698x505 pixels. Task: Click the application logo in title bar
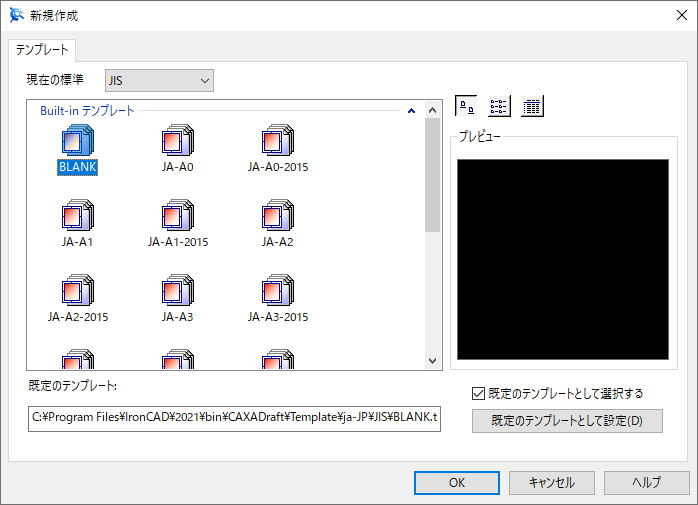pyautogui.click(x=16, y=15)
